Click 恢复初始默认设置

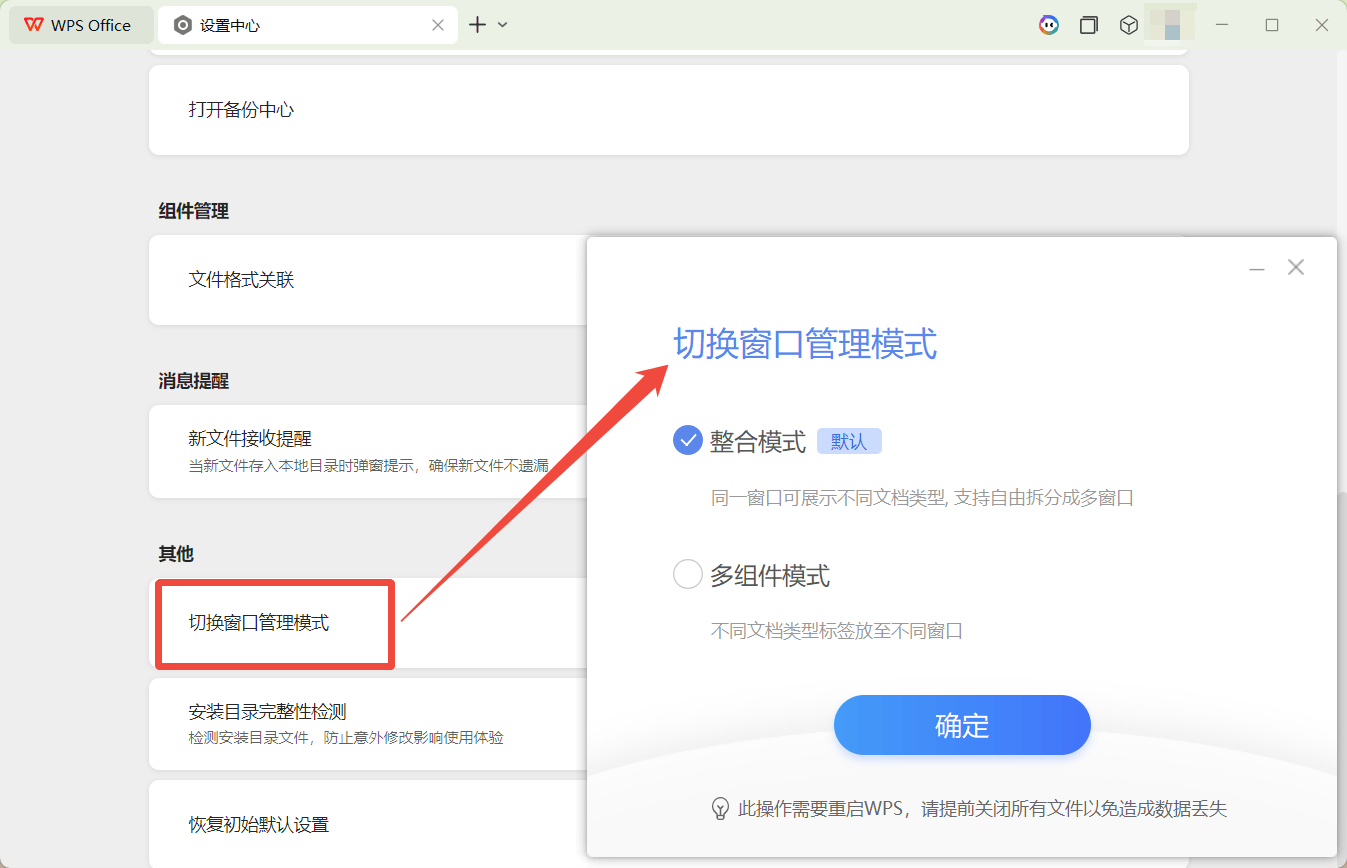click(x=368, y=824)
